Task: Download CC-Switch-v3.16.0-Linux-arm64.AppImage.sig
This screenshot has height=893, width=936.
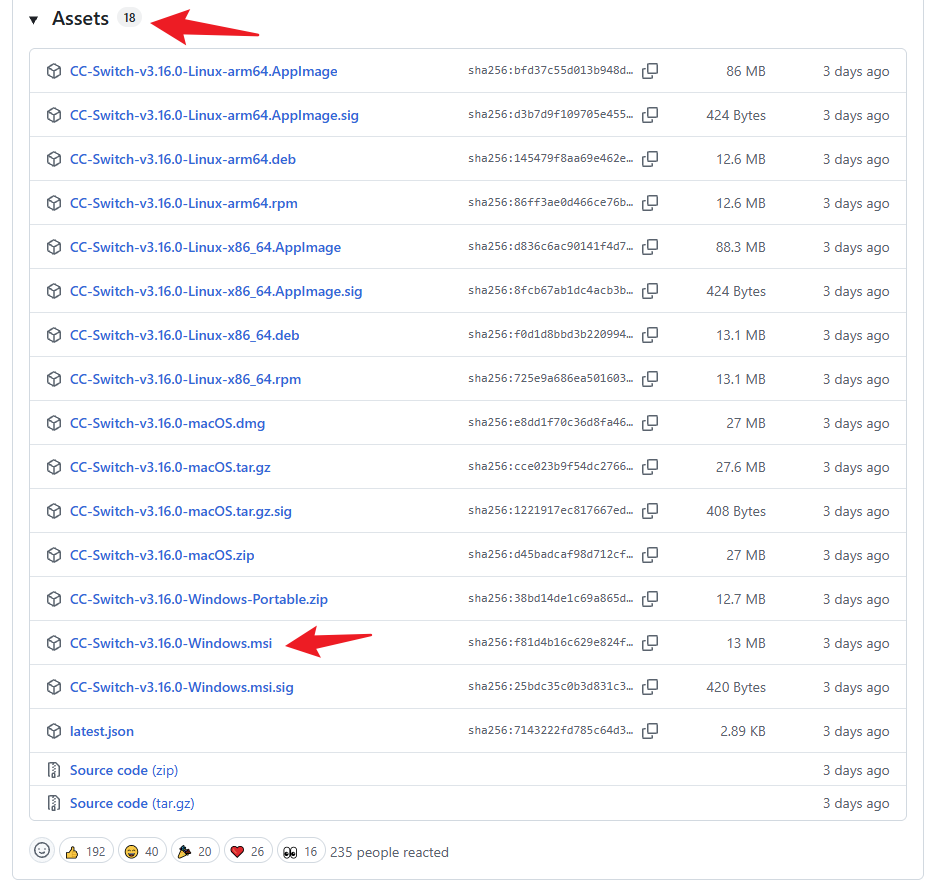Action: (x=214, y=115)
